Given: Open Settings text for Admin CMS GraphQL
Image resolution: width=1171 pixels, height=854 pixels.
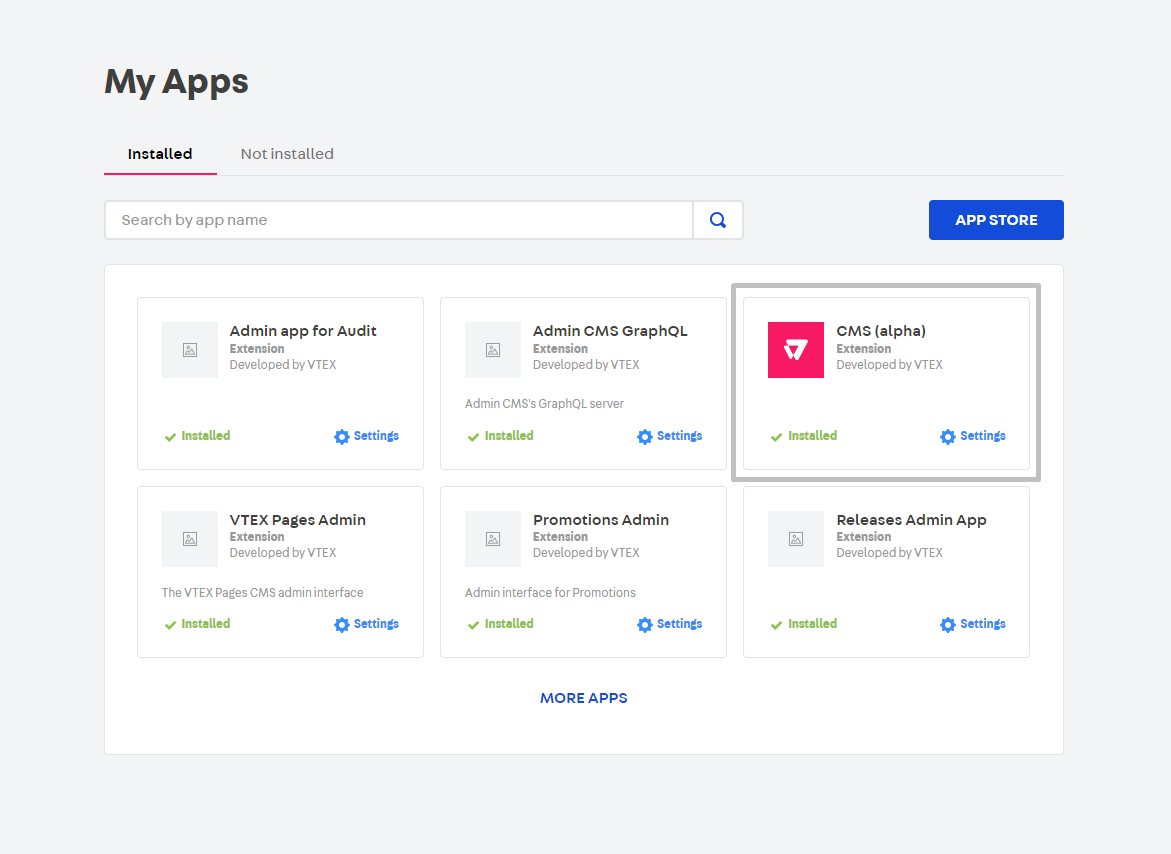Looking at the screenshot, I should tap(680, 436).
